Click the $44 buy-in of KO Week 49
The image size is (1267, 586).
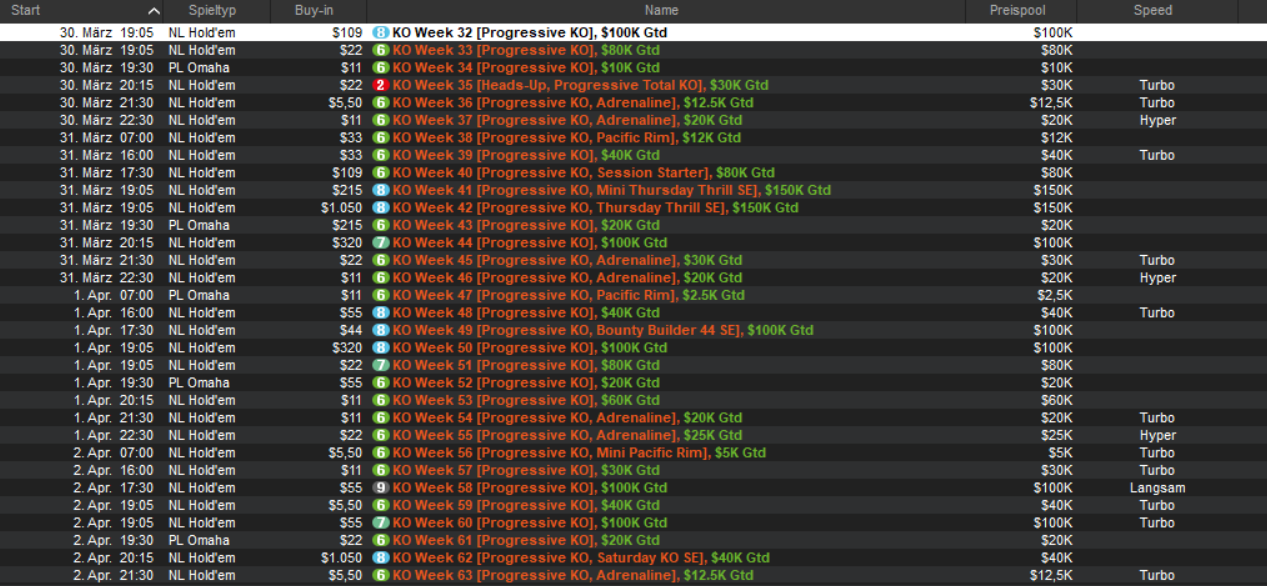tap(348, 330)
